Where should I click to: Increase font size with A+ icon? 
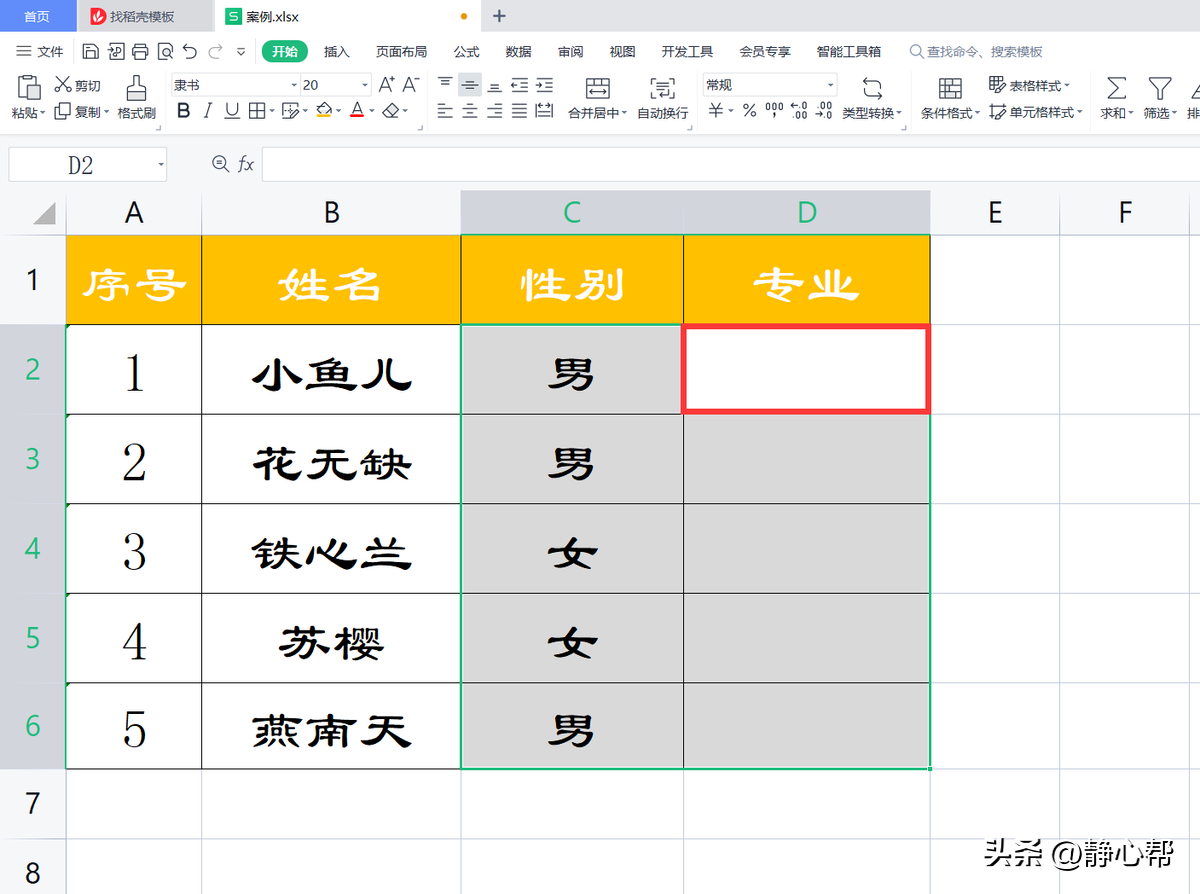pos(386,85)
